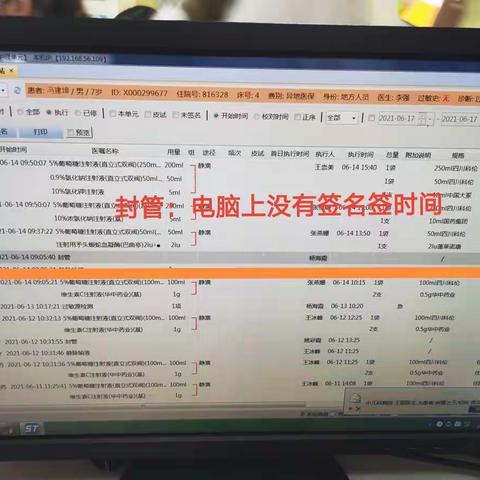The height and width of the screenshot is (480, 480).
Task: Click the execution time cell 06-13 10:20
Action: tap(347, 306)
